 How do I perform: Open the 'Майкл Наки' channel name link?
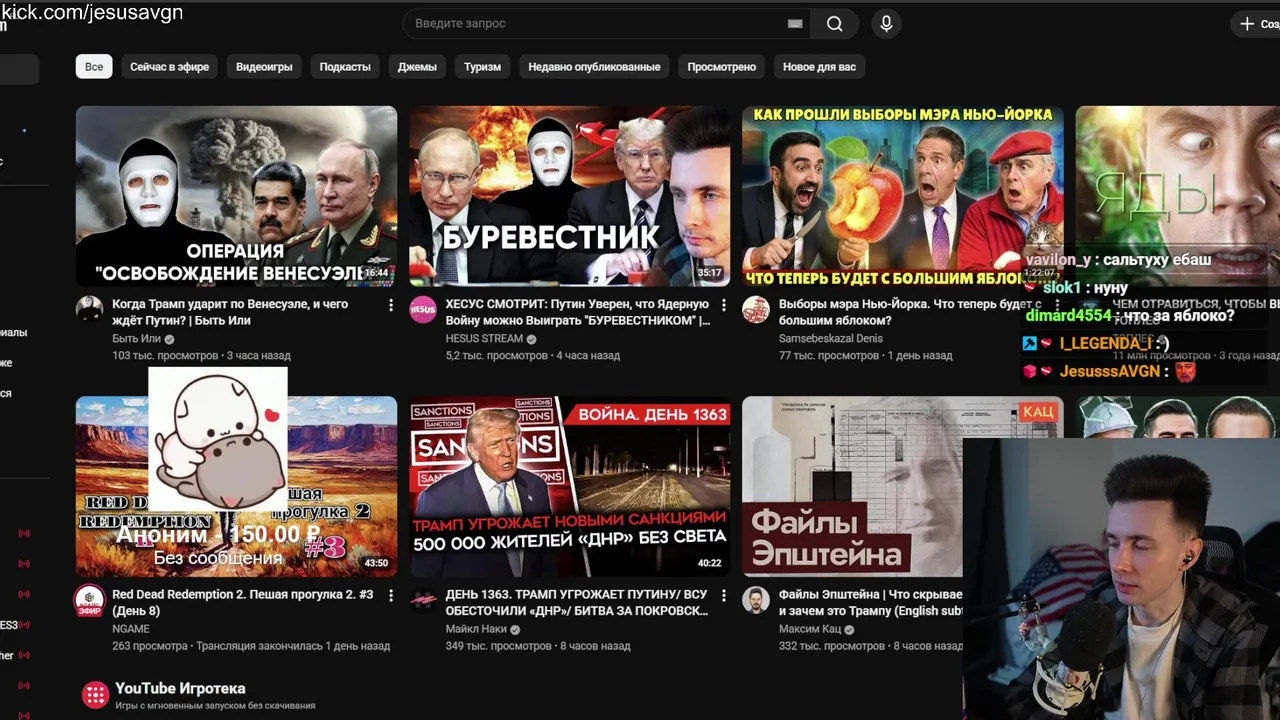(x=476, y=629)
